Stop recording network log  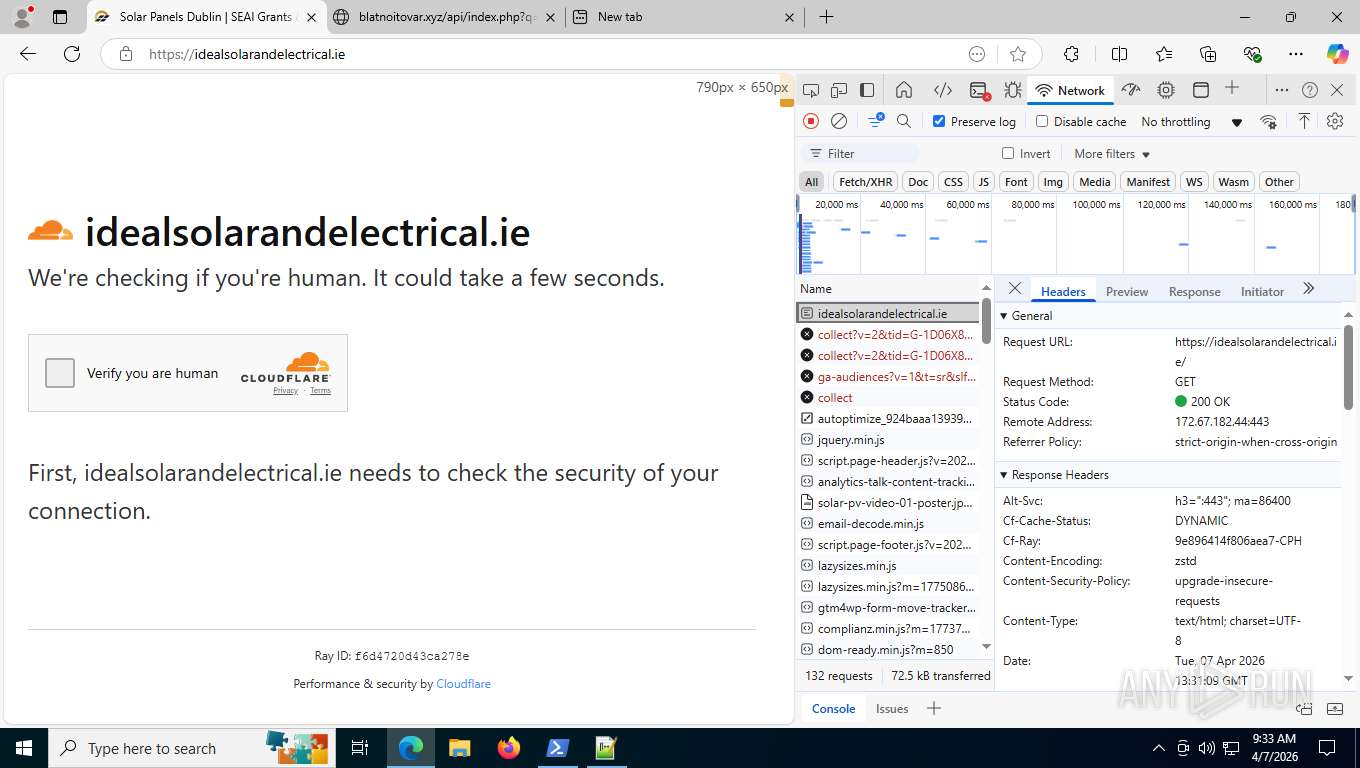(x=811, y=121)
